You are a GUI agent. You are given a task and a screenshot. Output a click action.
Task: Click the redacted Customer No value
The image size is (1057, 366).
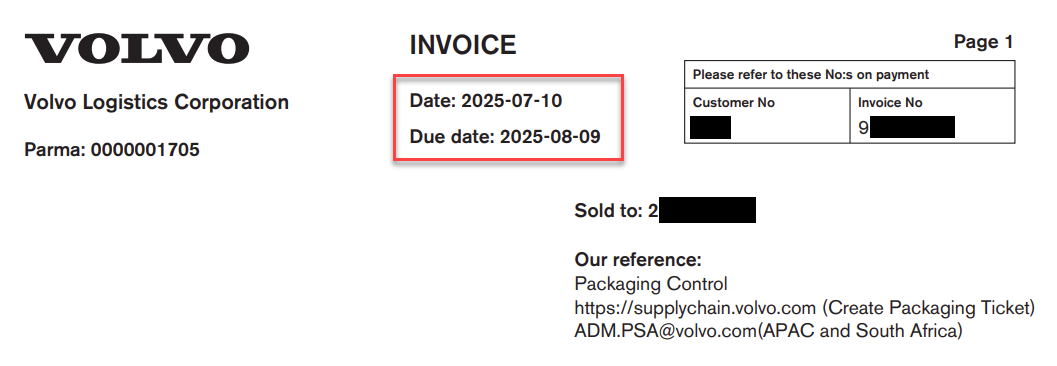(x=711, y=127)
